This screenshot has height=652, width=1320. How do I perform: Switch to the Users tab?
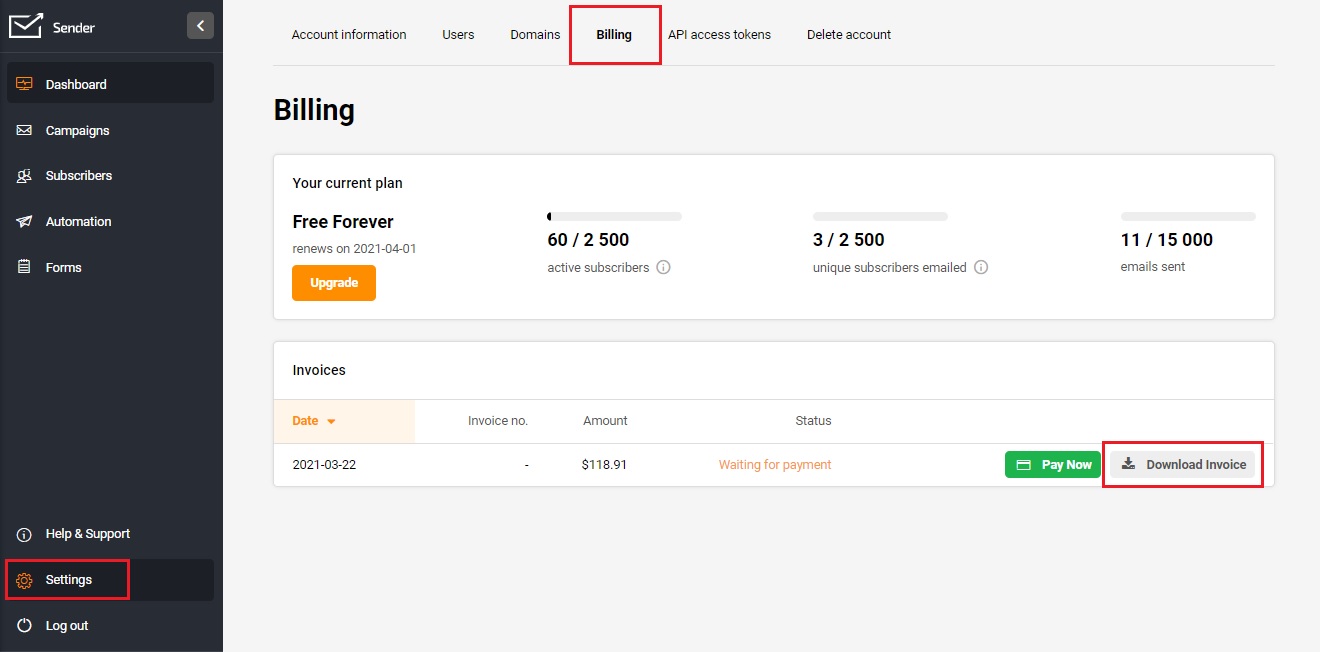(x=458, y=34)
